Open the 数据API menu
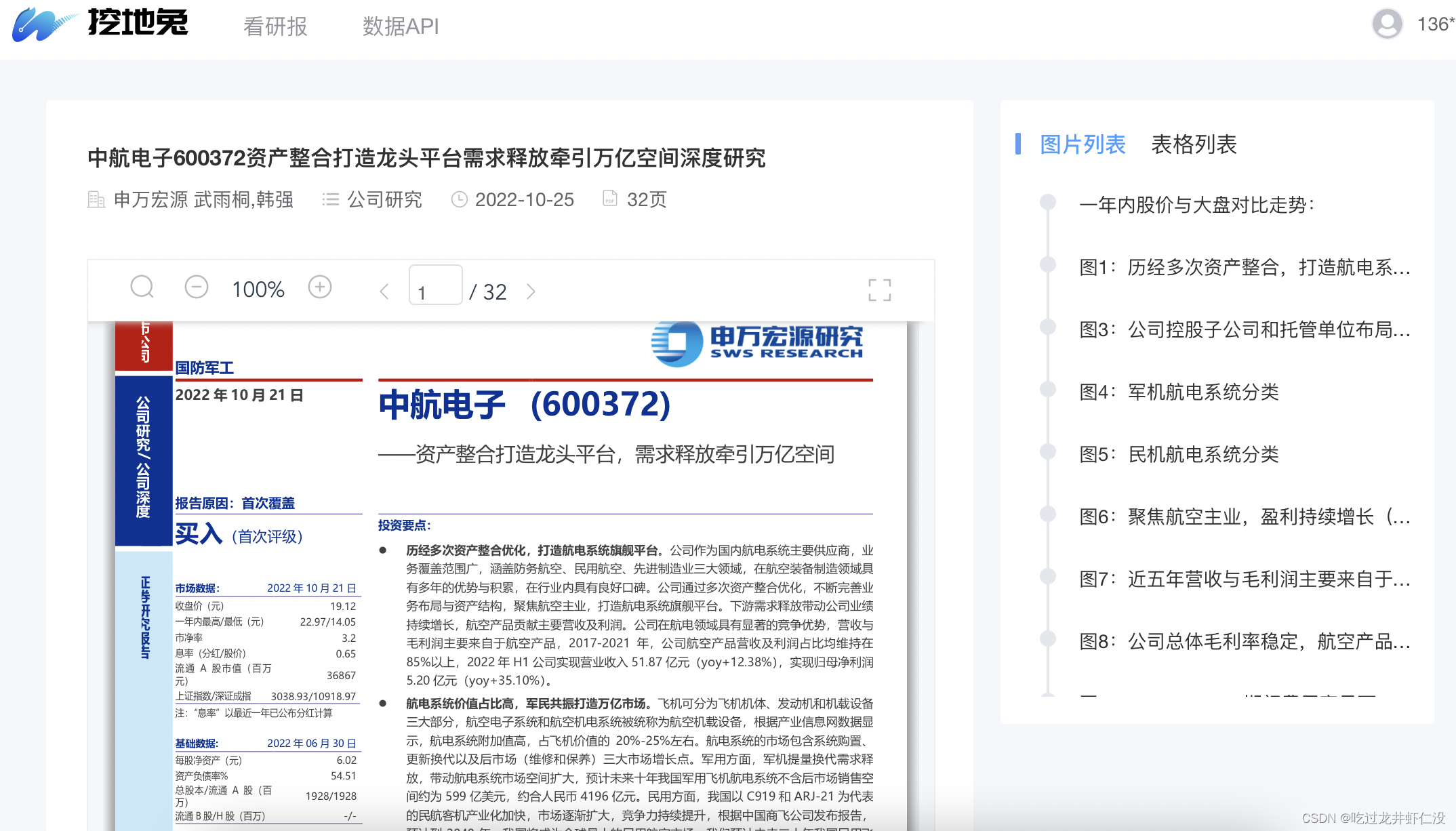Image resolution: width=1456 pixels, height=831 pixels. click(401, 26)
